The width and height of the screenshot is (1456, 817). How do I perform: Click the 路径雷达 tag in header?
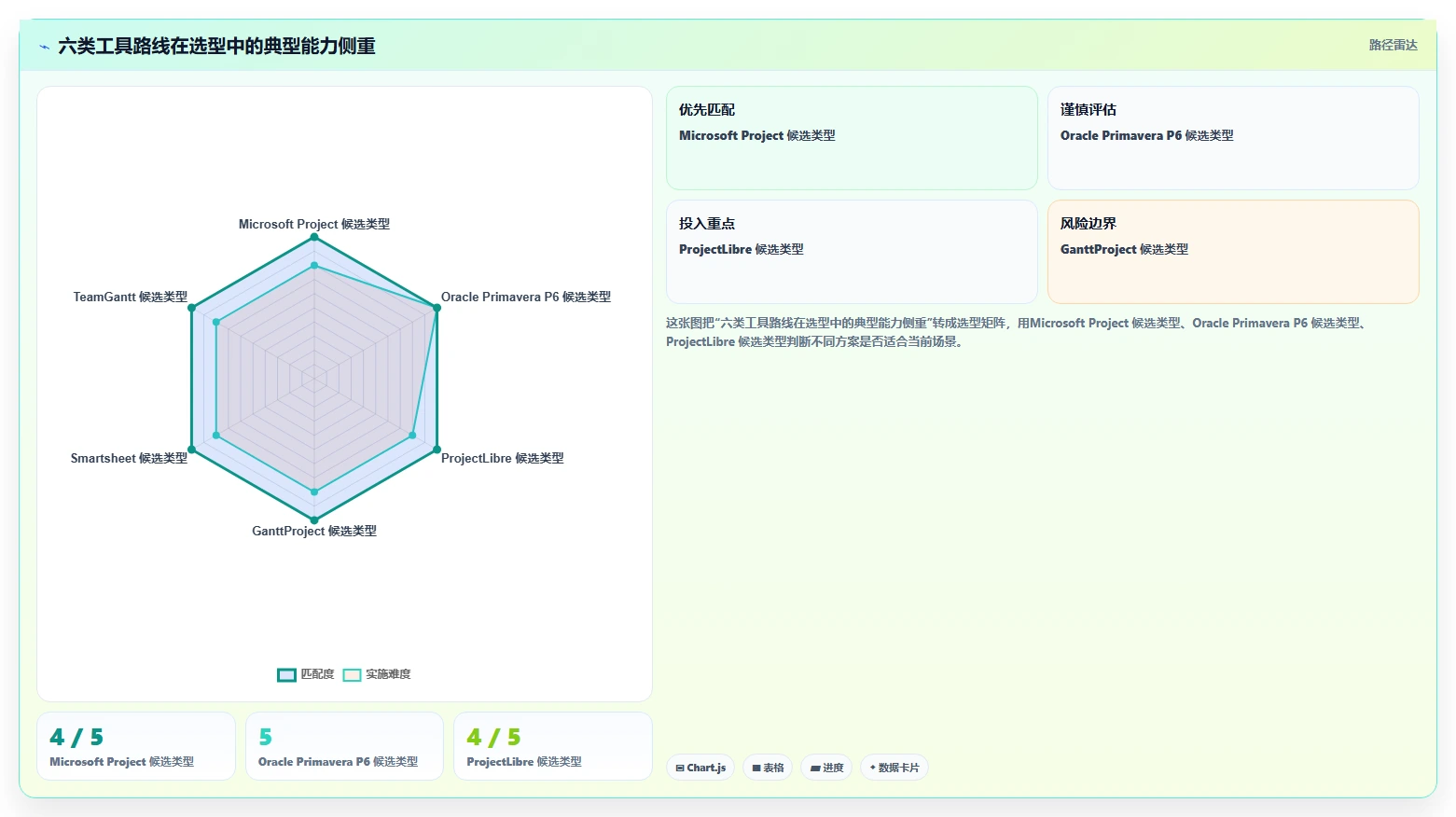[x=1393, y=45]
